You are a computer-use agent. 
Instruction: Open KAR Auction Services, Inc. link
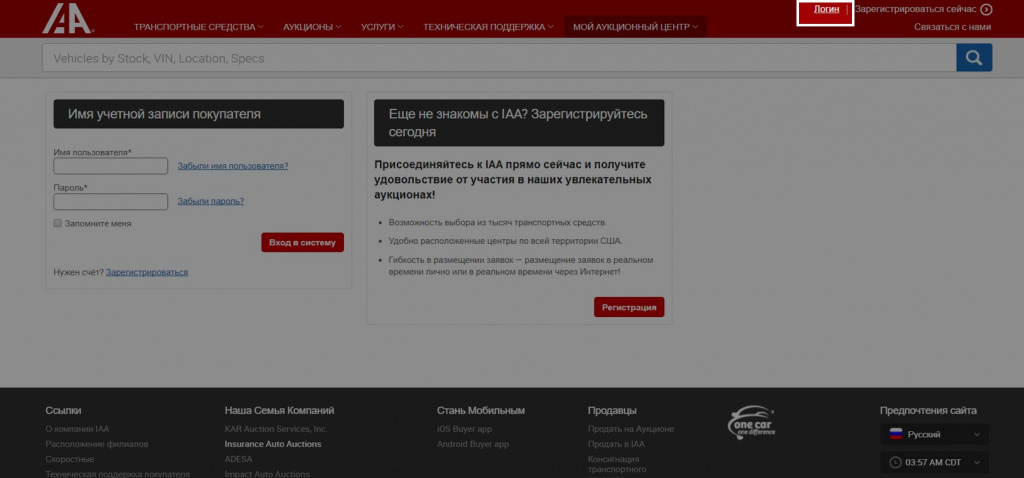click(x=276, y=429)
